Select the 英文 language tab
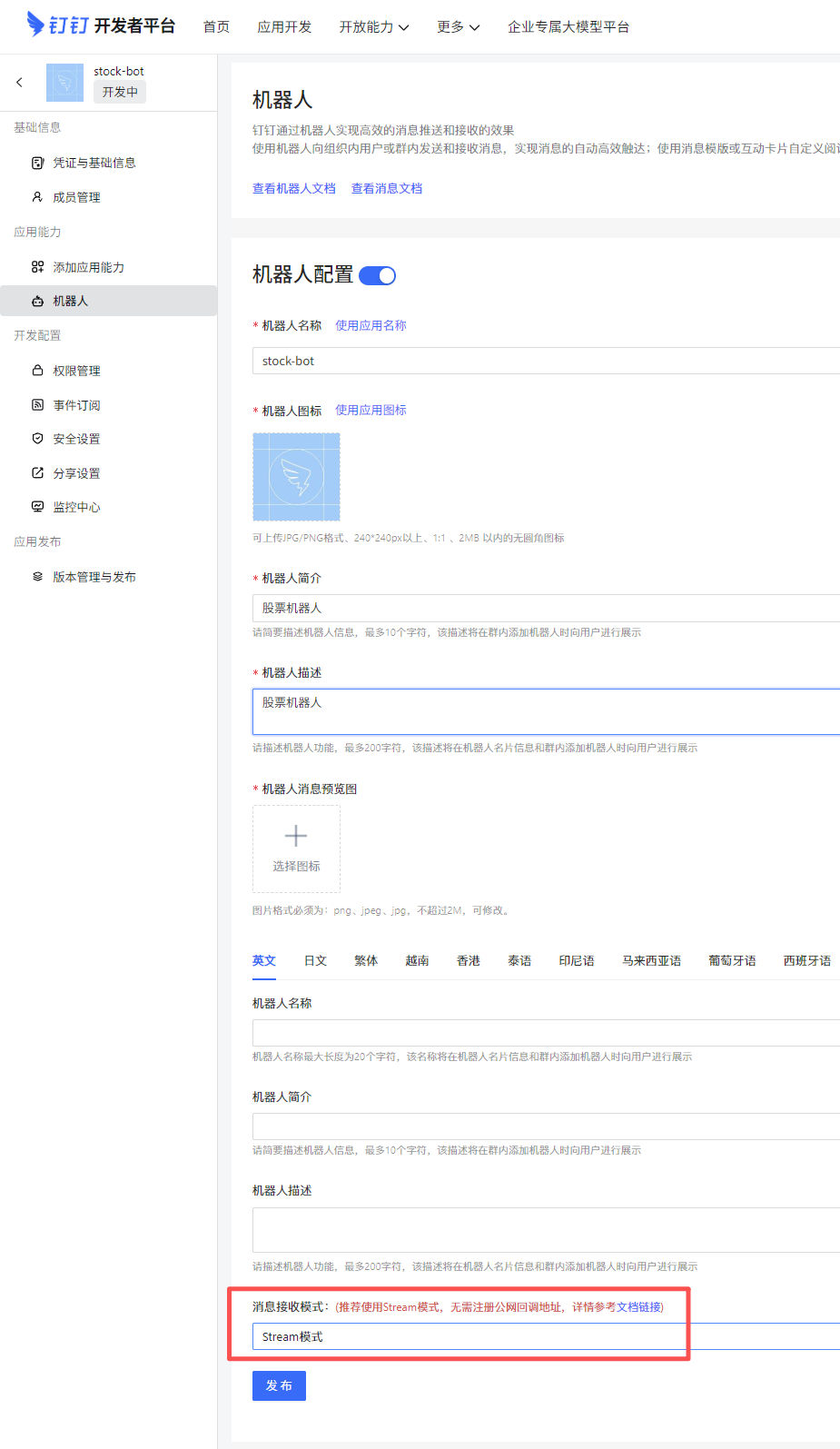 pyautogui.click(x=264, y=961)
